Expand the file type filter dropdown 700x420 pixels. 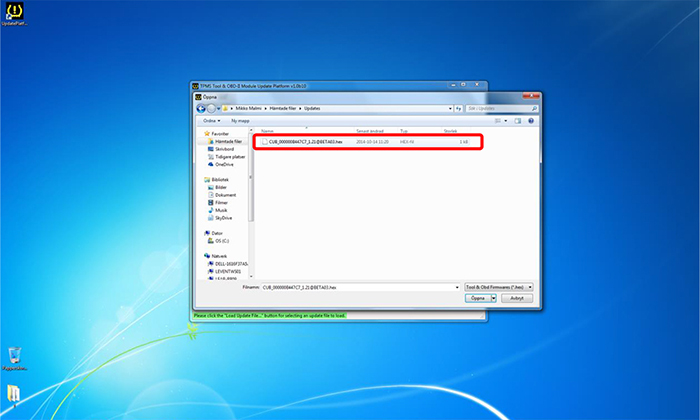(500, 286)
